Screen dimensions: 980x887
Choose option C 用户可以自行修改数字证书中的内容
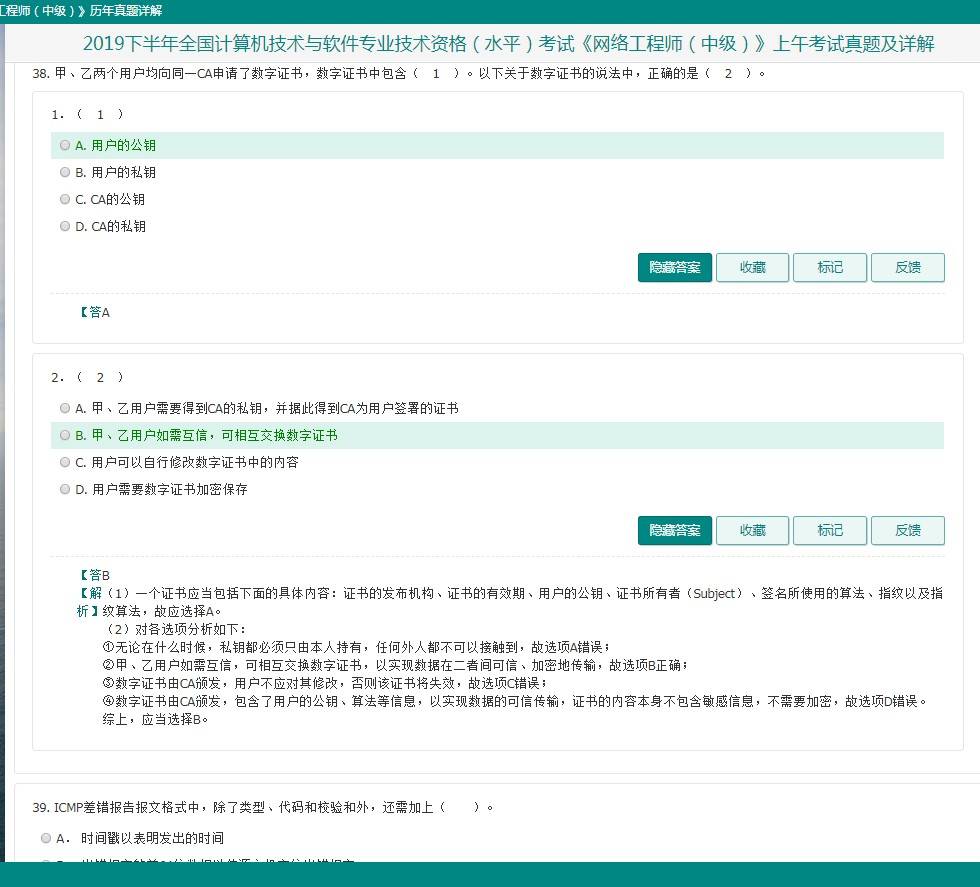pos(65,462)
